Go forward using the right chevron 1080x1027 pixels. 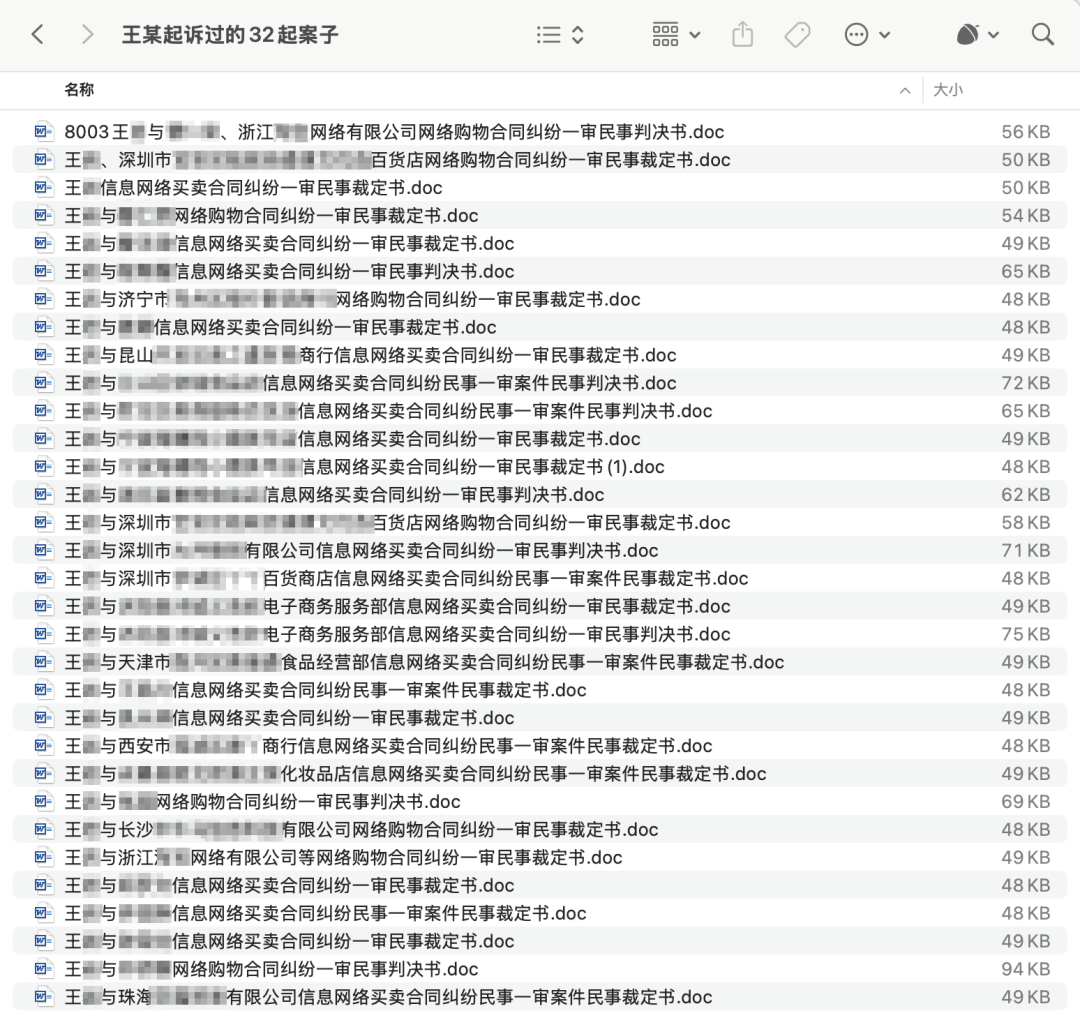pos(88,35)
